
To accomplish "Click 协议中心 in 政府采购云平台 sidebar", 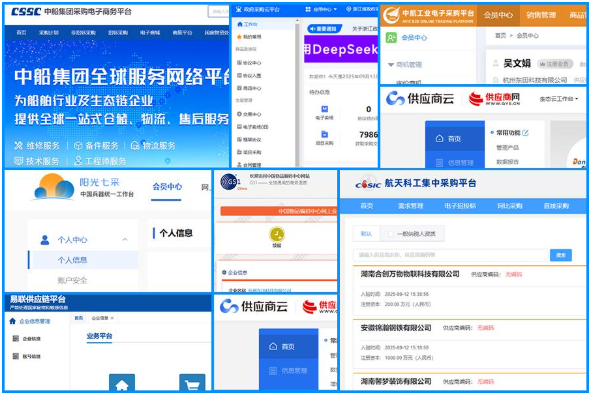I will (252, 63).
